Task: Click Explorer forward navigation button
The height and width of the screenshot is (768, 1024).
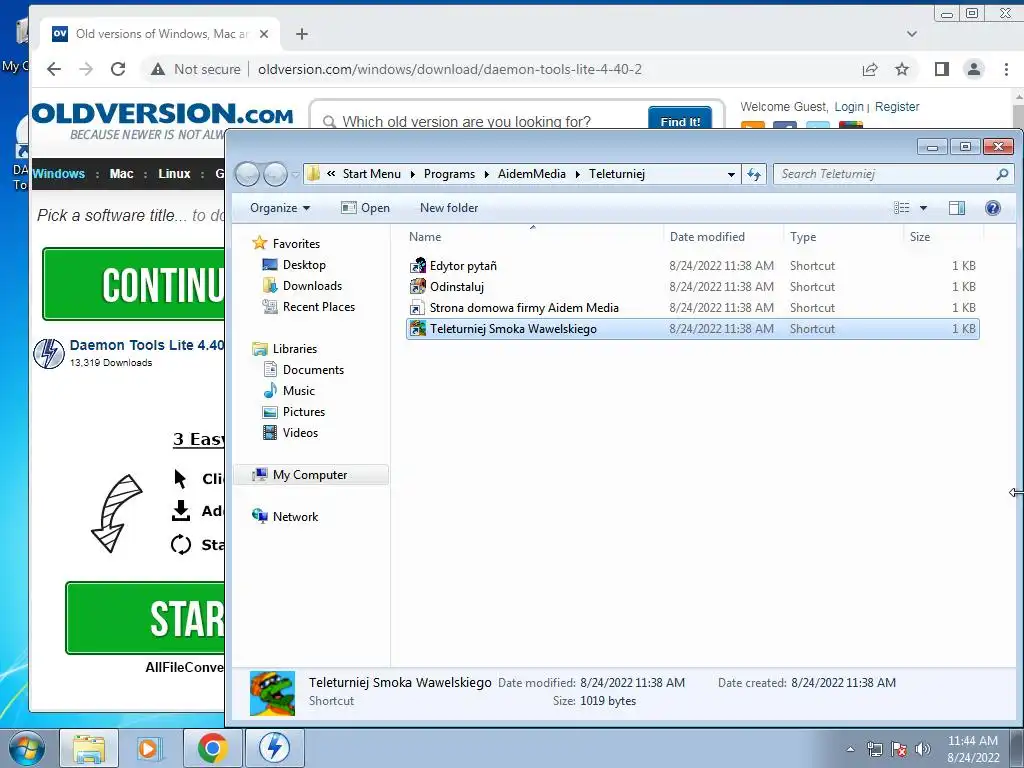Action: click(x=275, y=174)
